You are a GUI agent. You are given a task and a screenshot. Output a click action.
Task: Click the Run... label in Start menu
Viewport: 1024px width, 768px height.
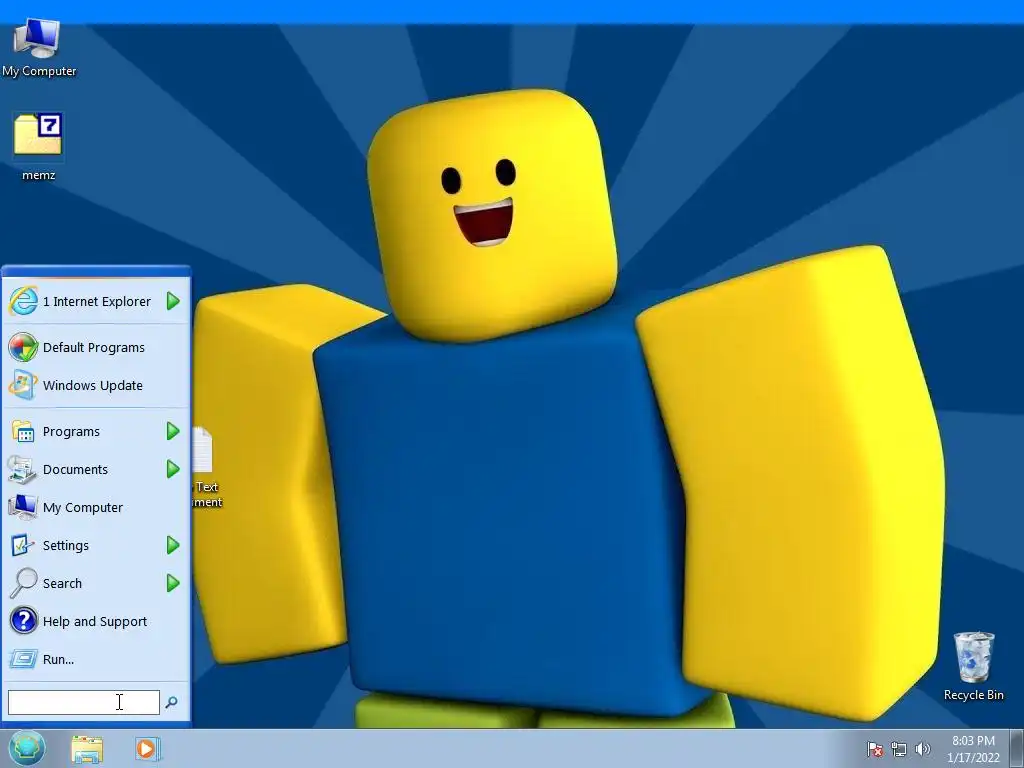pos(58,659)
